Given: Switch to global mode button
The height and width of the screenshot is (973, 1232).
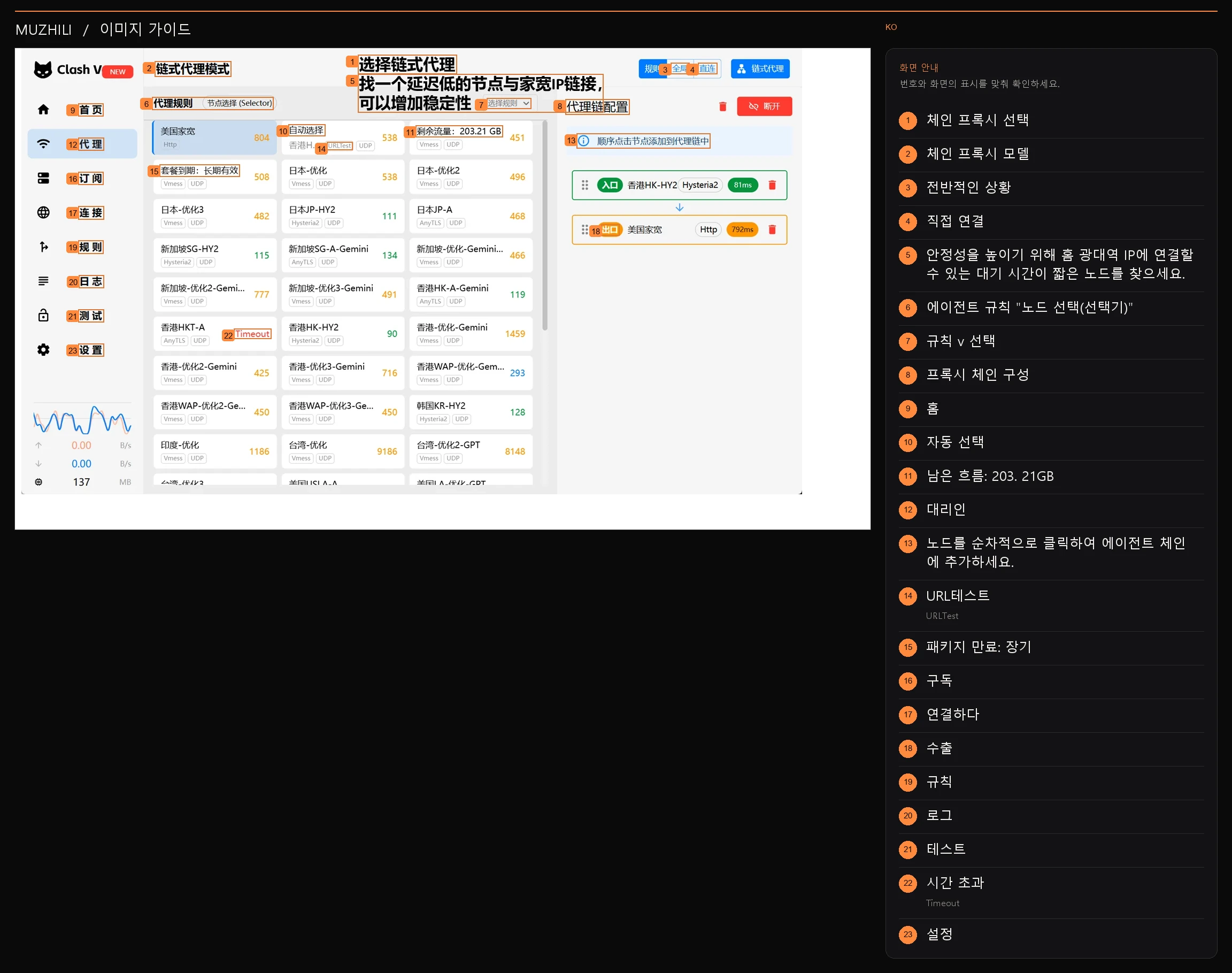Looking at the screenshot, I should pyautogui.click(x=679, y=68).
